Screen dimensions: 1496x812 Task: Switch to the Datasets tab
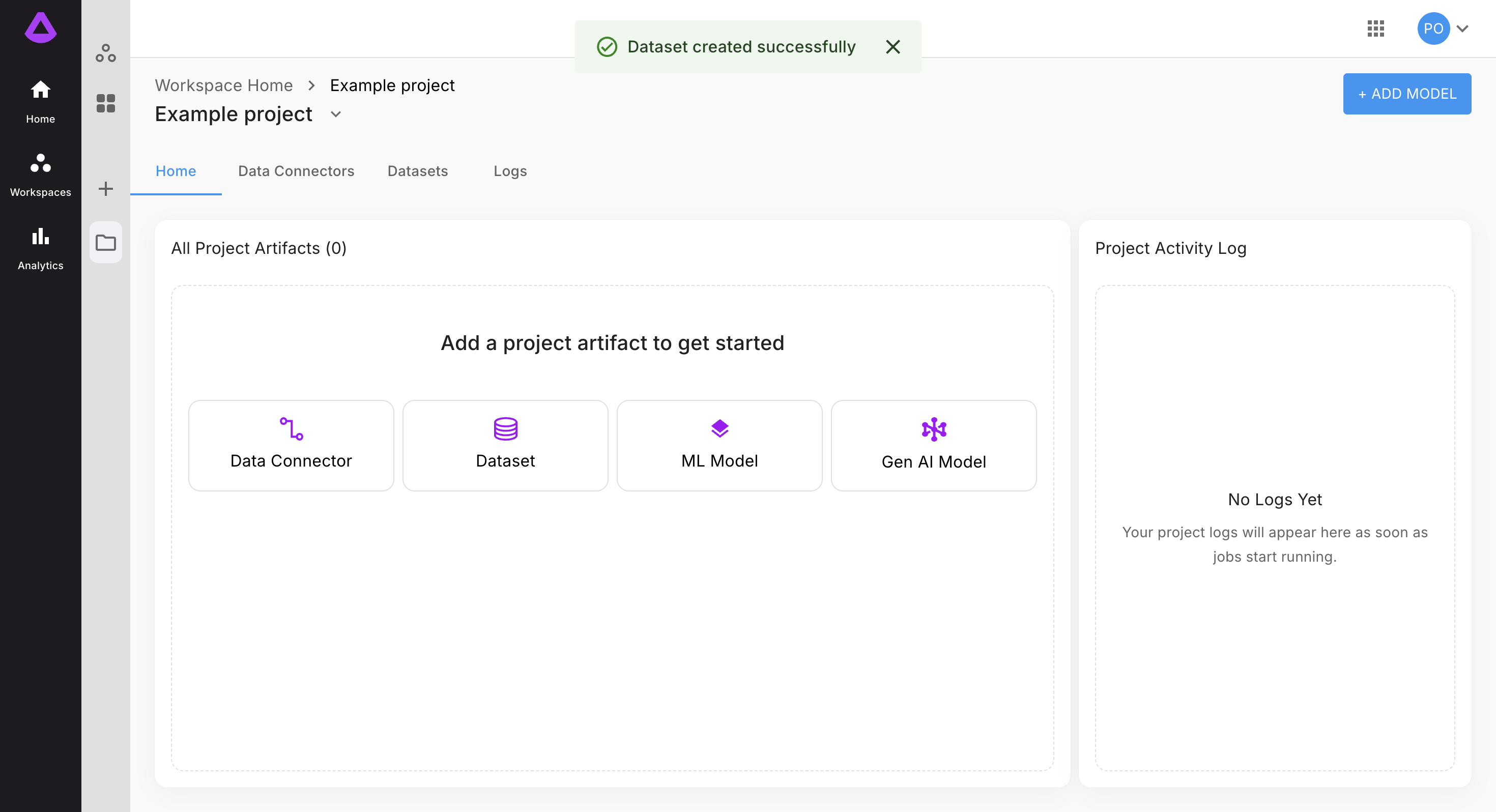pyautogui.click(x=418, y=171)
